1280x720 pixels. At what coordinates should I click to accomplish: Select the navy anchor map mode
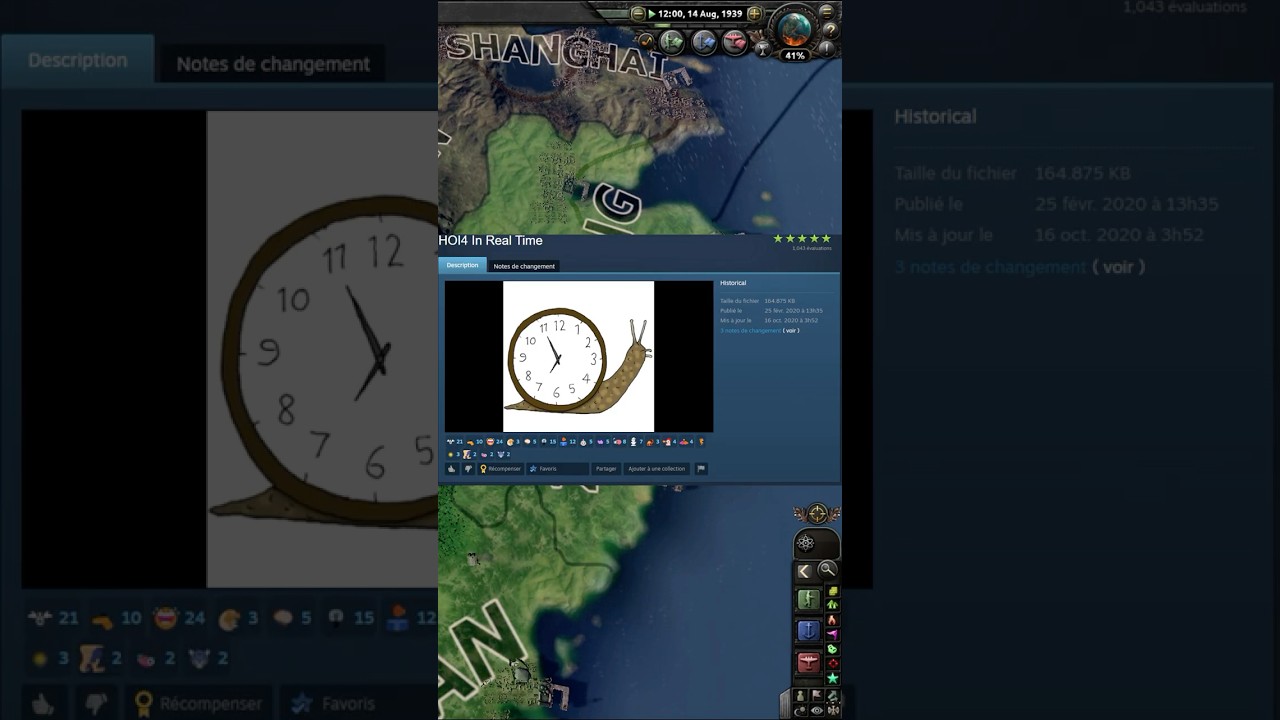[x=809, y=630]
